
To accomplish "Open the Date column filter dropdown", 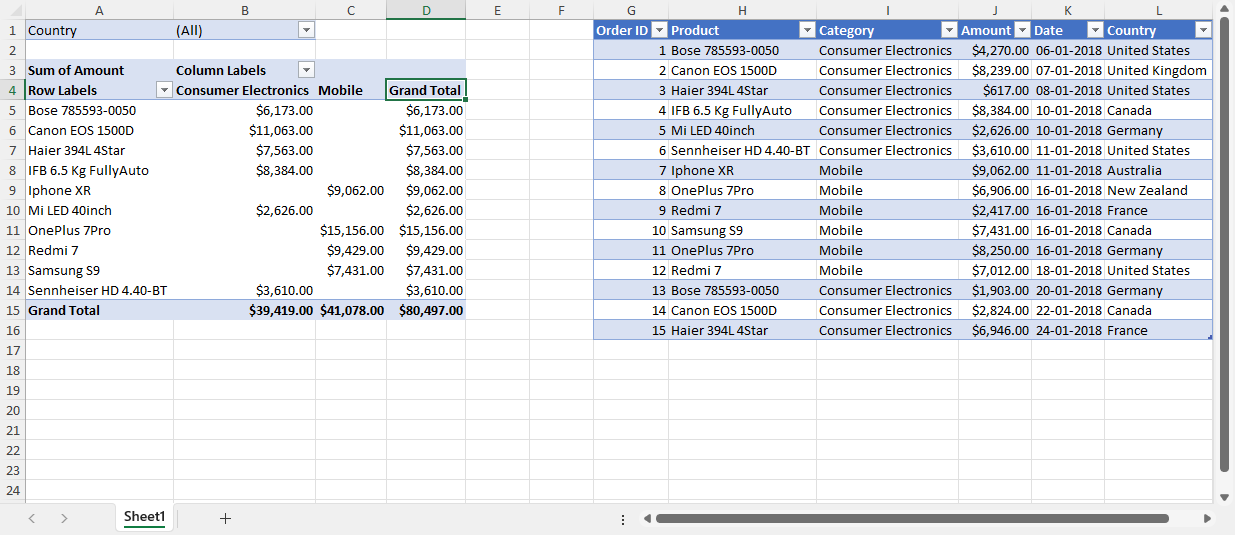I will click(1095, 30).
